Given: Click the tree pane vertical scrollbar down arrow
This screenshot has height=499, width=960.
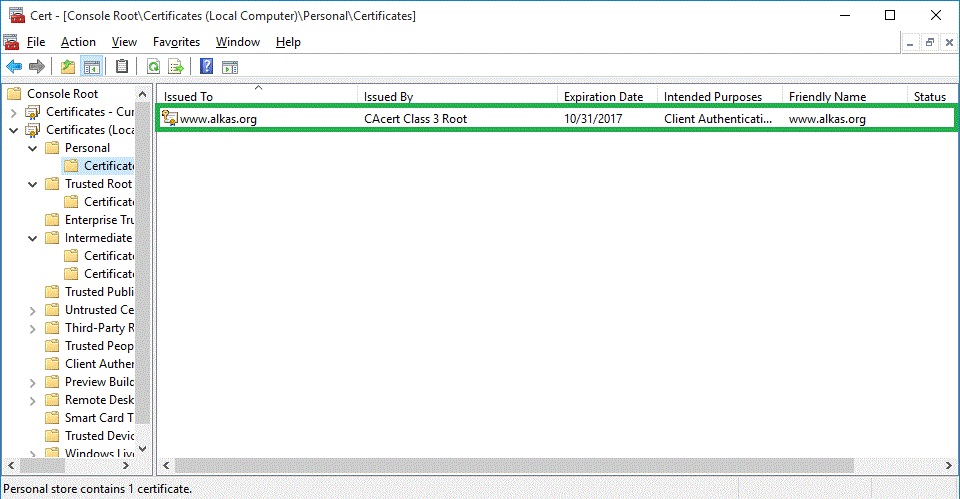Looking at the screenshot, I should click(142, 449).
